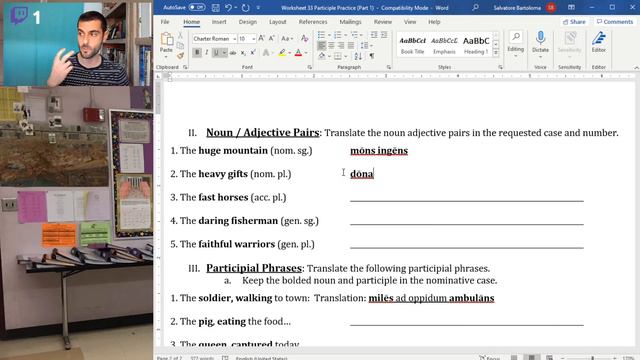Viewport: 640px width, 360px height.
Task: Click the Paste clipboard icon
Action: (166, 40)
